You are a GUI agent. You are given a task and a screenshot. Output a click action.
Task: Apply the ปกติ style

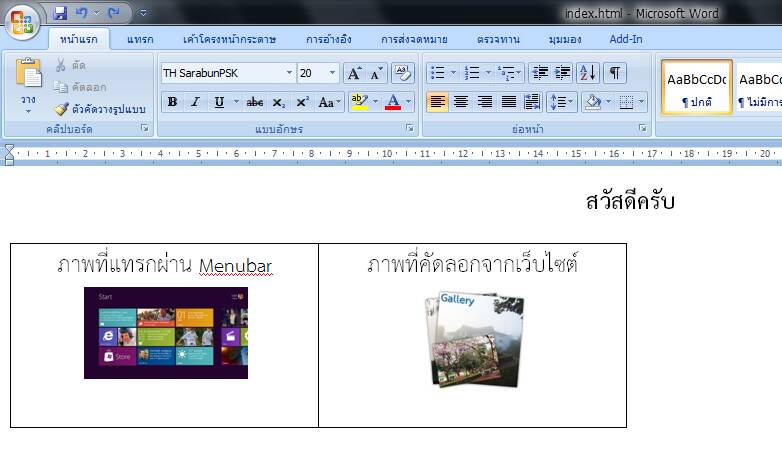pos(696,87)
